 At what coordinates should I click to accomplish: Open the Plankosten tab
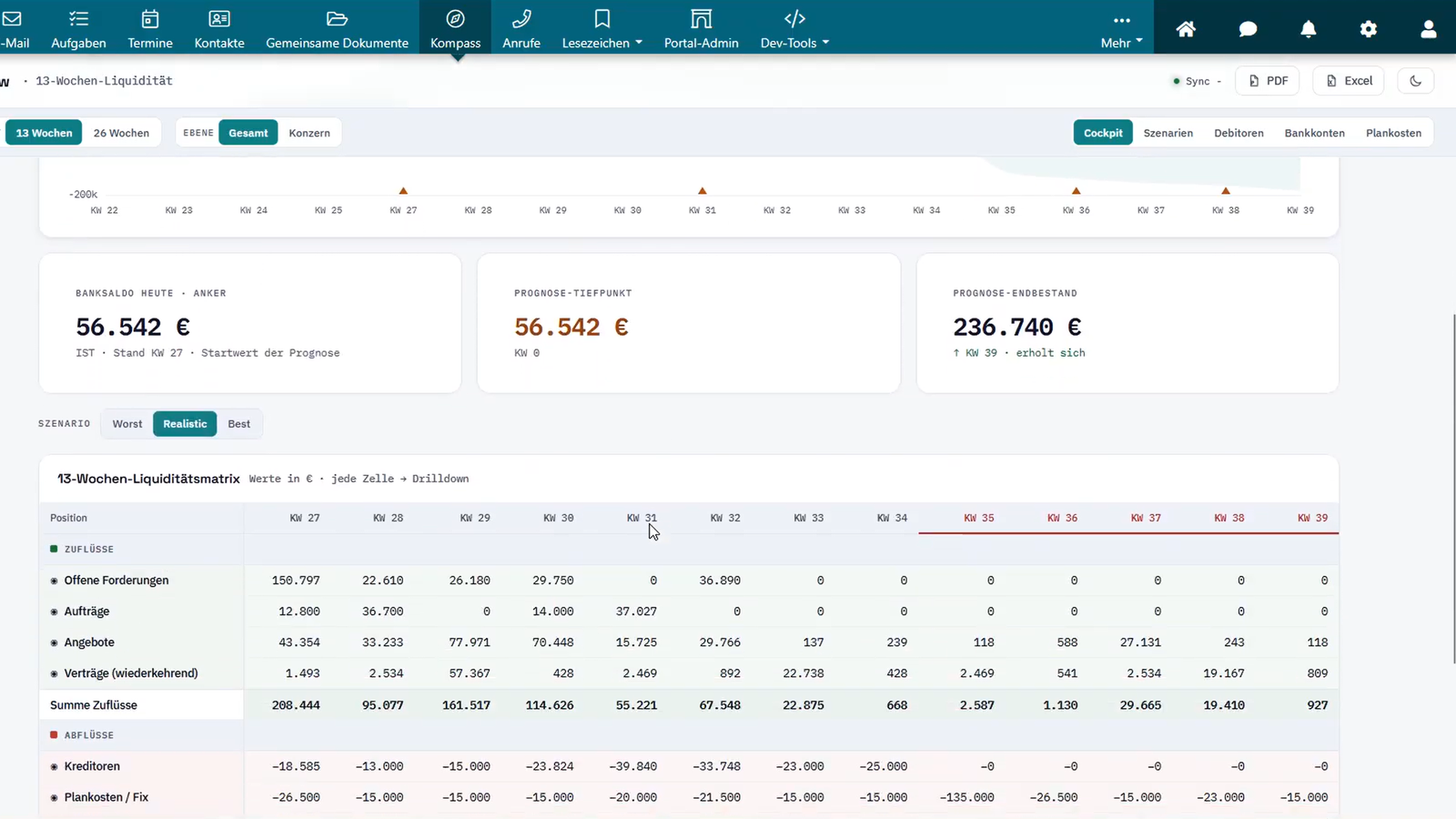click(x=1393, y=133)
